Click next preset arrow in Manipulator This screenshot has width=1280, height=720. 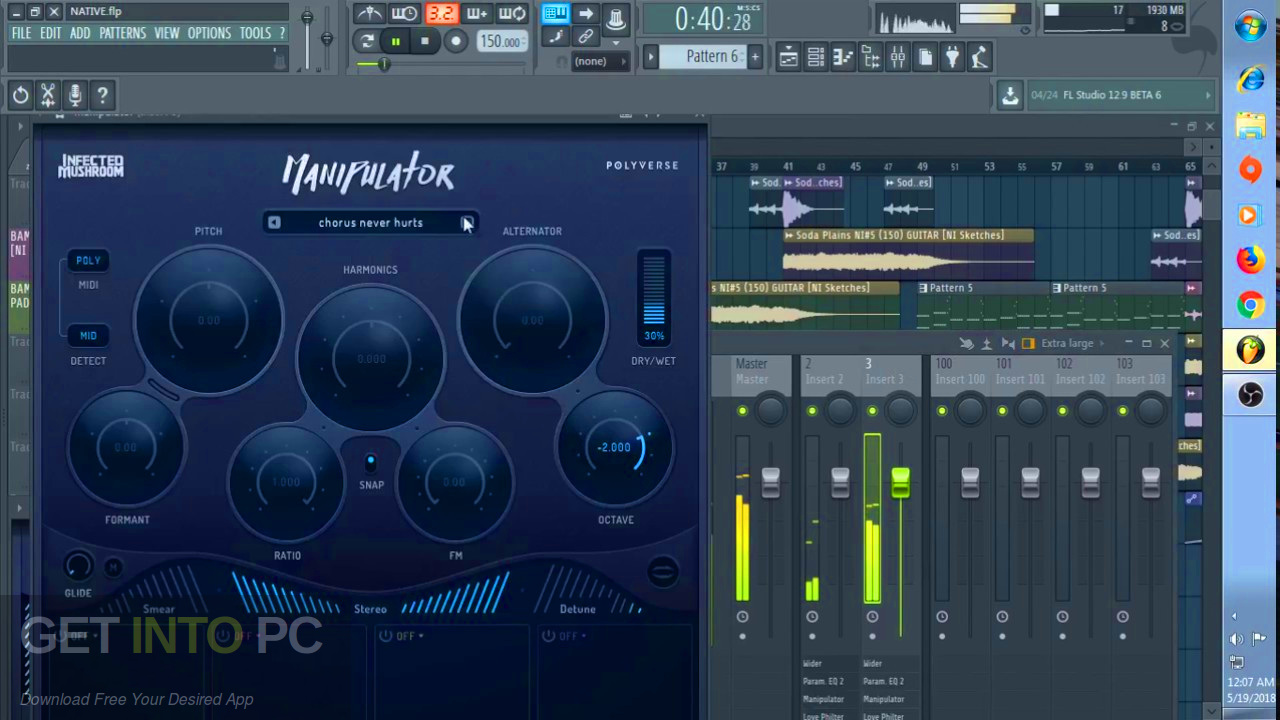[466, 223]
